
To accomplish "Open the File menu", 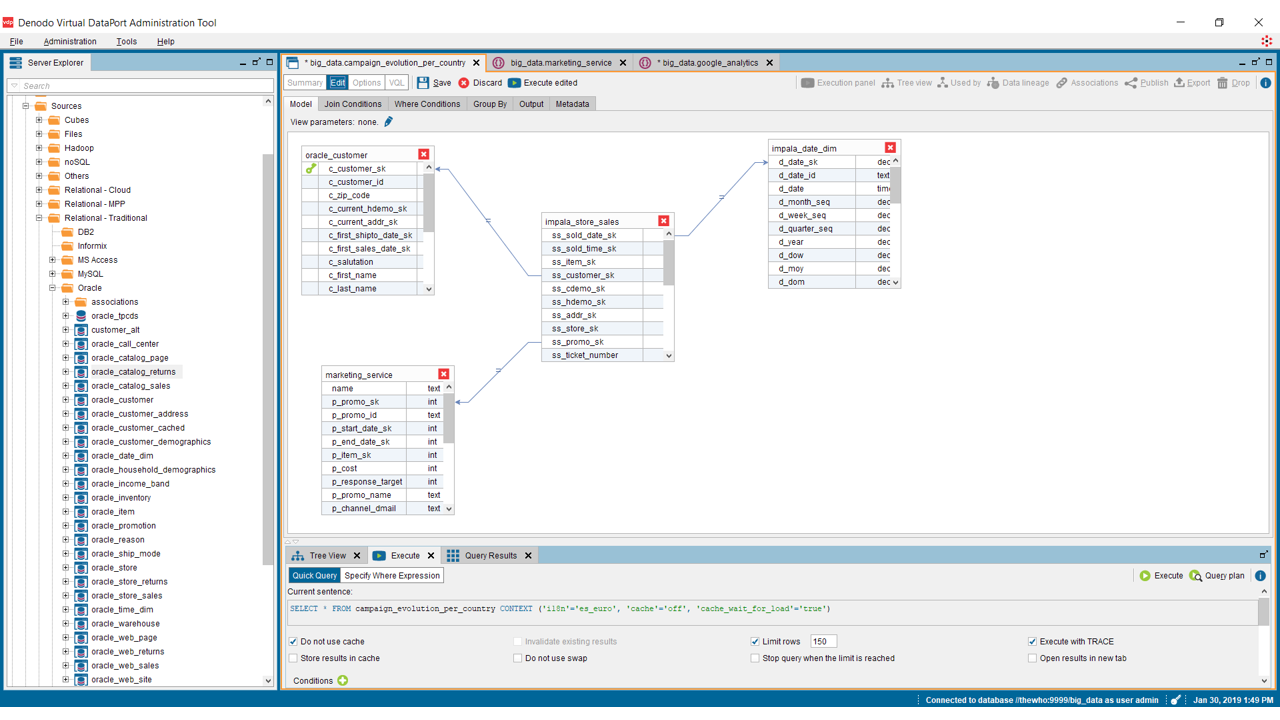I will pyautogui.click(x=16, y=42).
